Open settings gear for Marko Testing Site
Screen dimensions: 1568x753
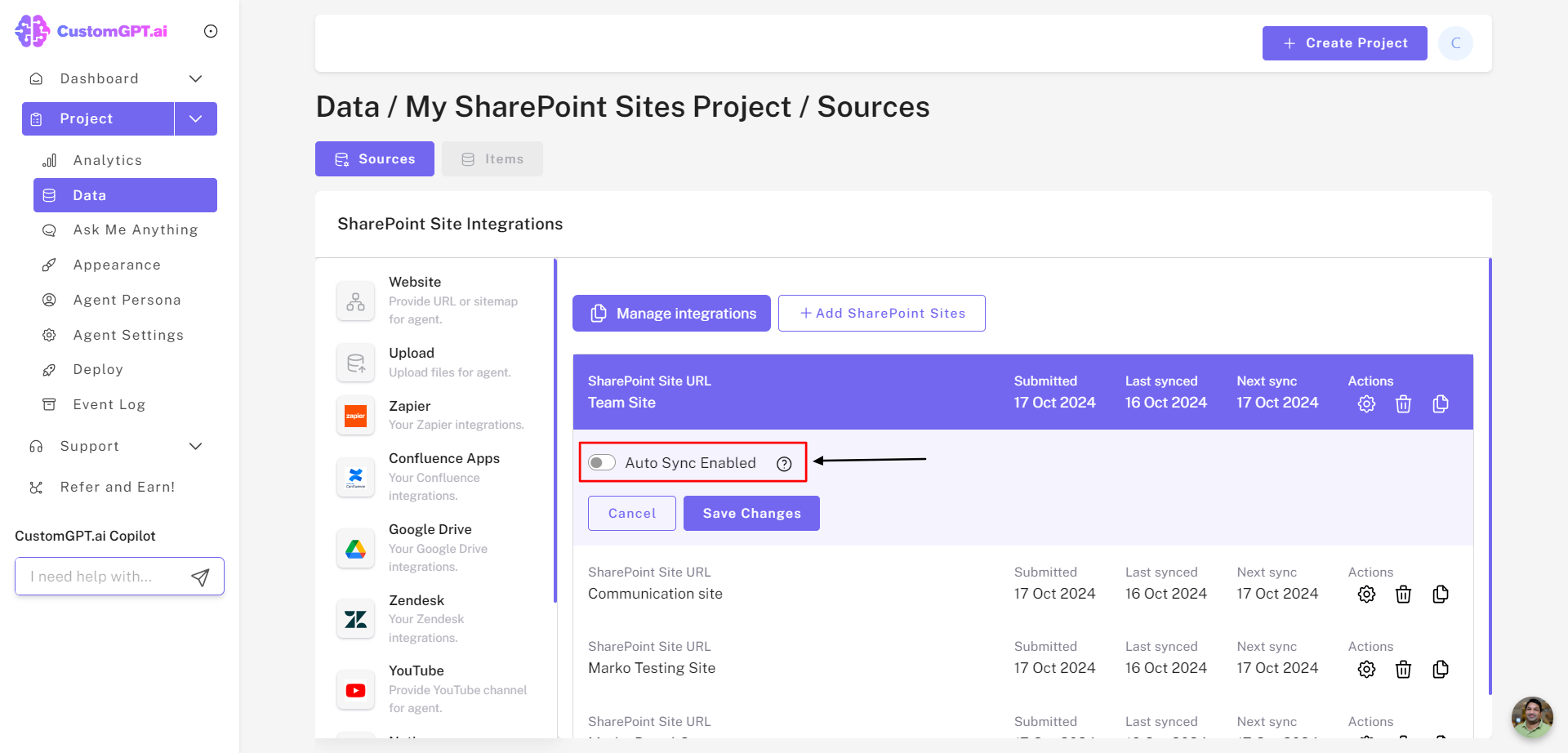coord(1366,670)
